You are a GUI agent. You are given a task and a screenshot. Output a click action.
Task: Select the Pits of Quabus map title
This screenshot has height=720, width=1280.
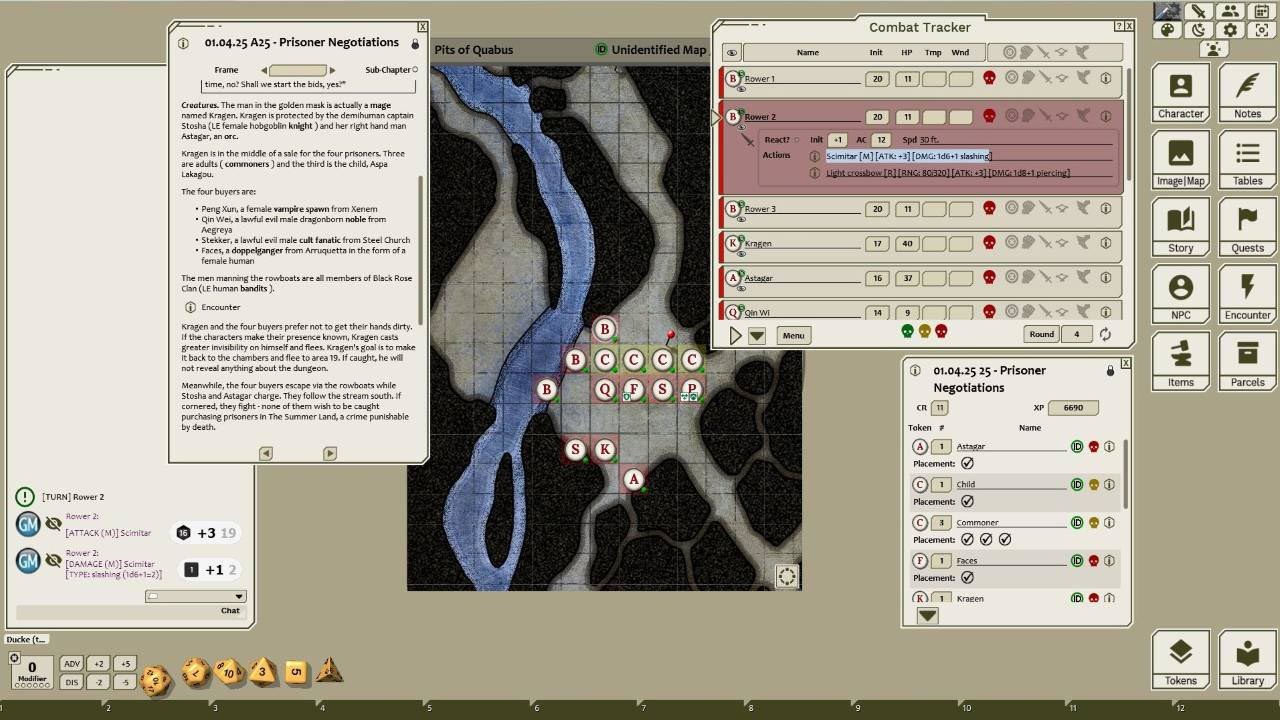pos(474,50)
